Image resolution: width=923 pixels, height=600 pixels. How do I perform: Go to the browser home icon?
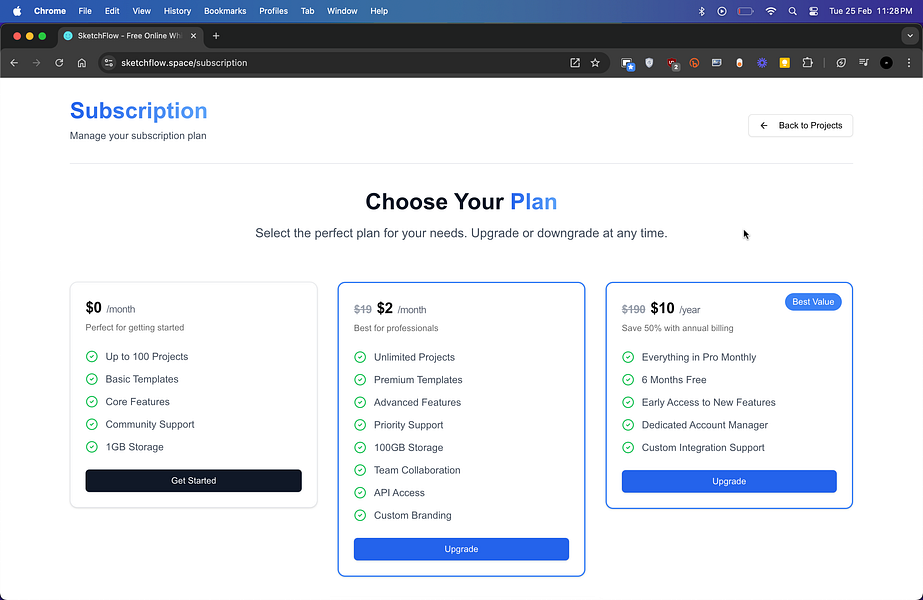pos(82,63)
